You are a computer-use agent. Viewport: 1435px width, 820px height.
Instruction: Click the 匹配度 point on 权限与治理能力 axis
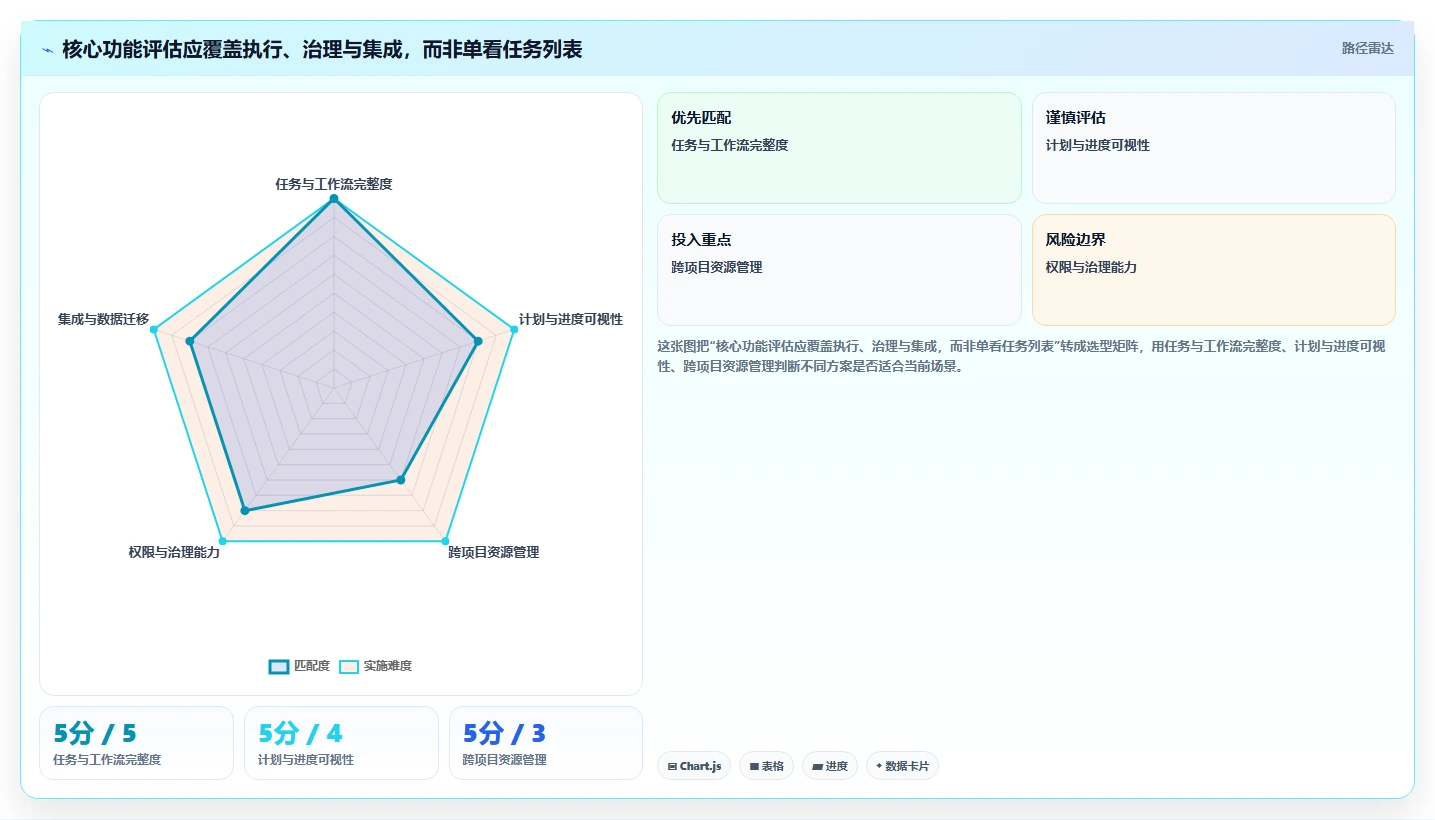tap(245, 511)
